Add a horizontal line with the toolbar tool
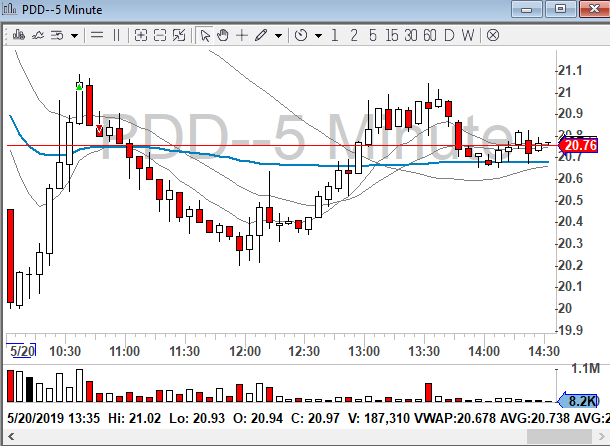This screenshot has width=610, height=446. 97,36
